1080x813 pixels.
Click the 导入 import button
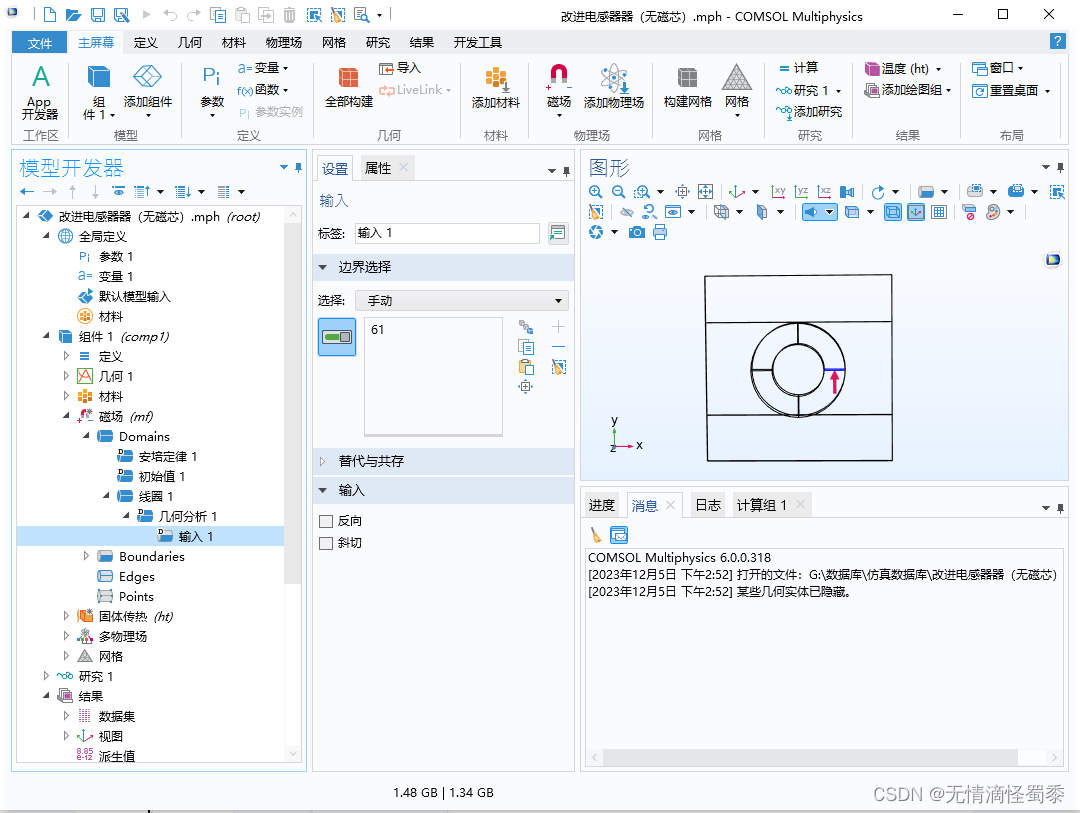pos(399,68)
